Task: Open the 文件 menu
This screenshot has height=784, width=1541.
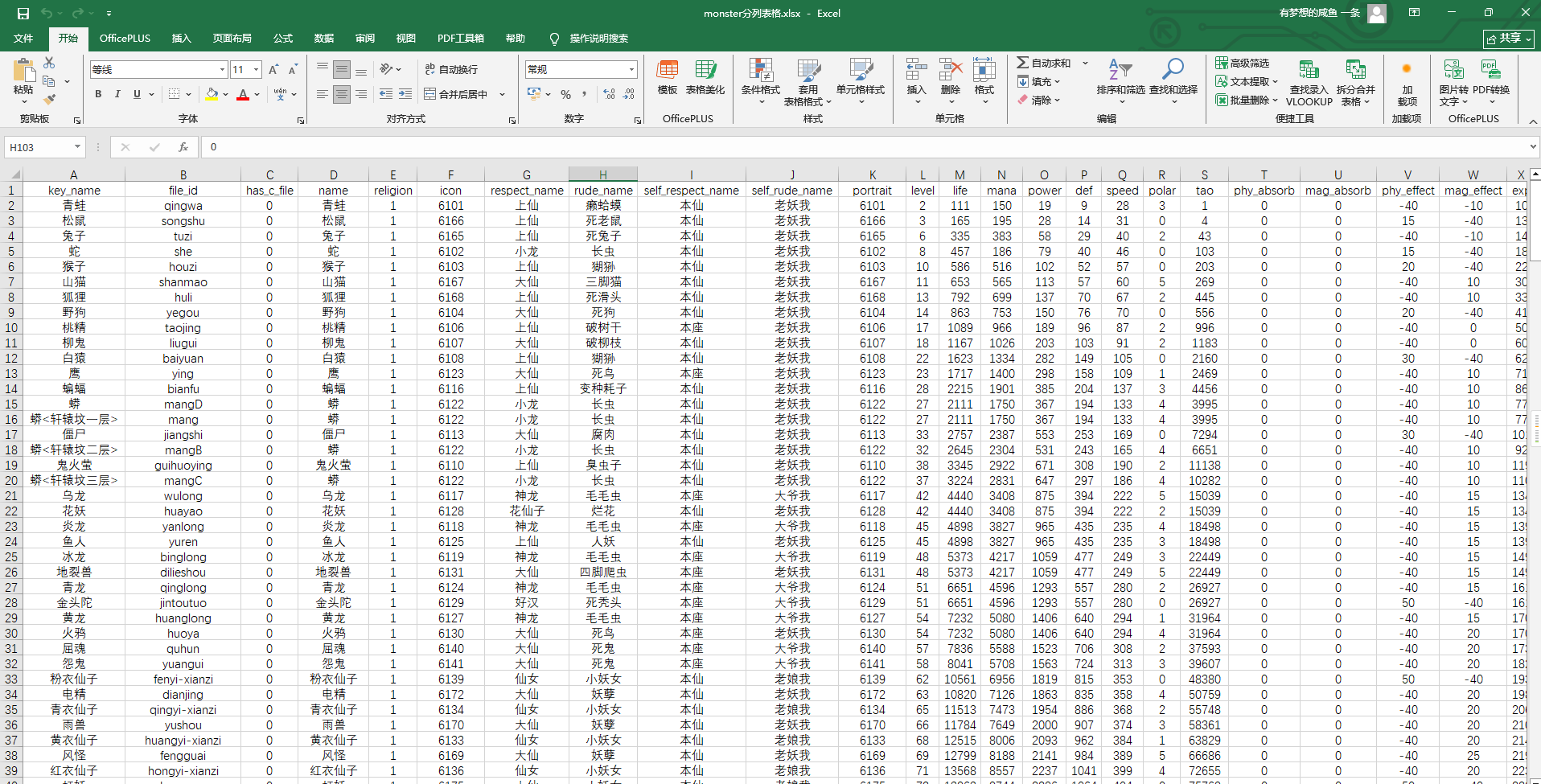Action: (23, 38)
